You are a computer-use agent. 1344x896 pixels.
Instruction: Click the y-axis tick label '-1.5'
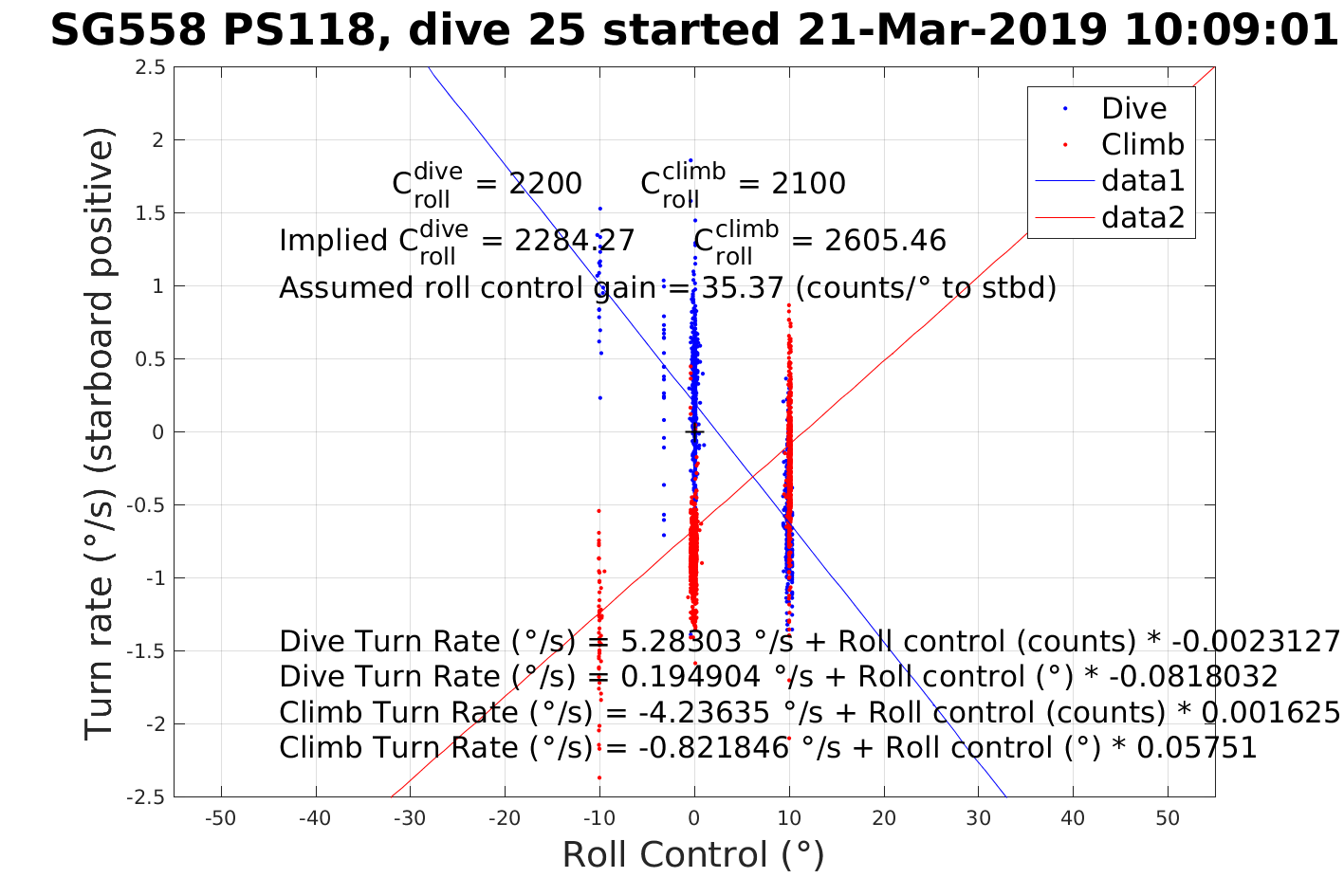tap(147, 651)
